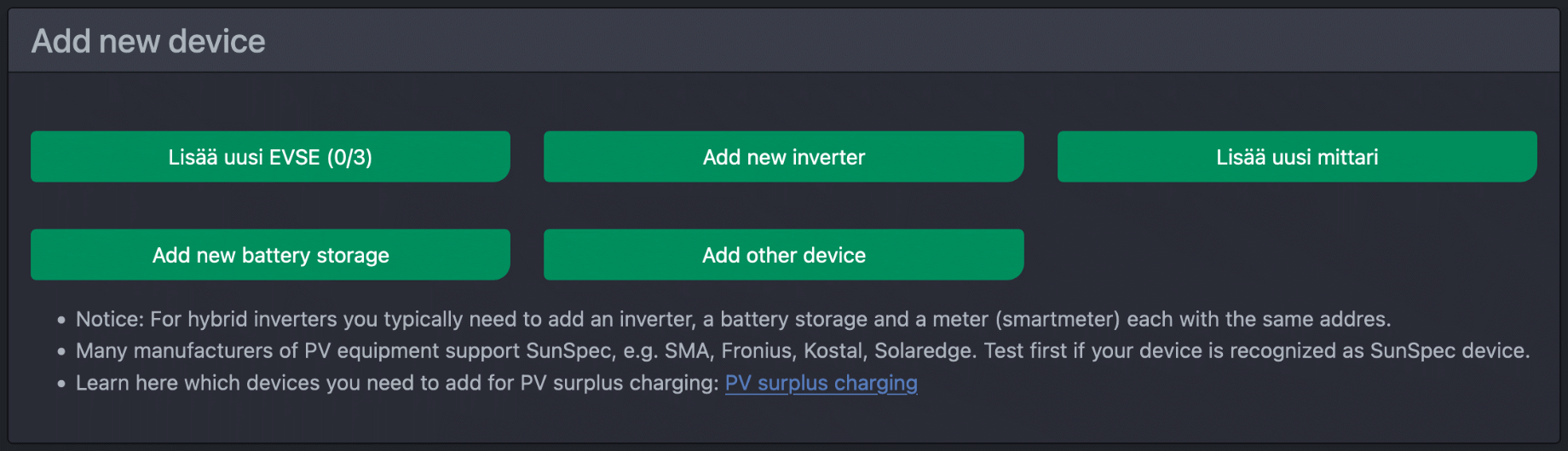
Task: Start adding a battery storage device
Action: [270, 255]
